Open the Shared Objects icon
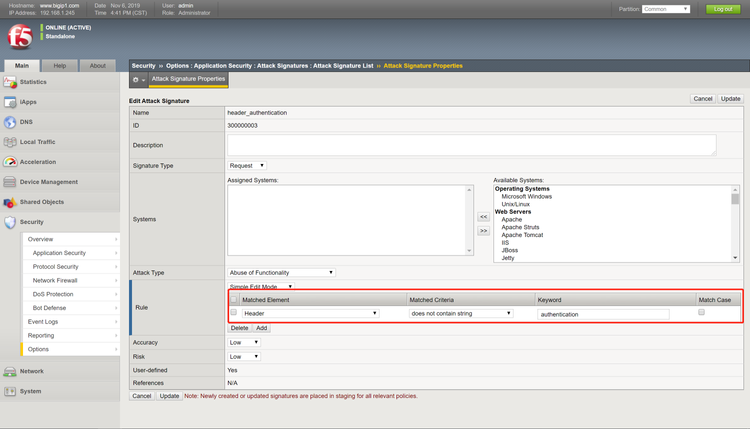750x429 pixels. pyautogui.click(x=10, y=202)
